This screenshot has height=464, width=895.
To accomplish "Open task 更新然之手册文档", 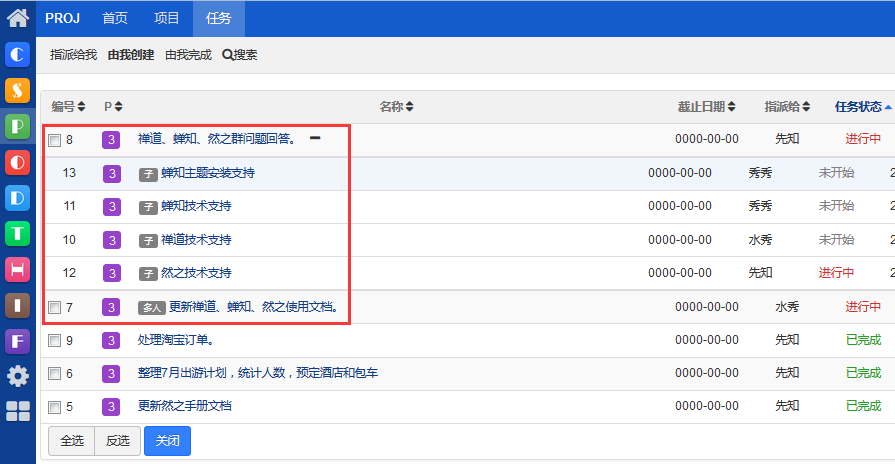I will pos(184,406).
